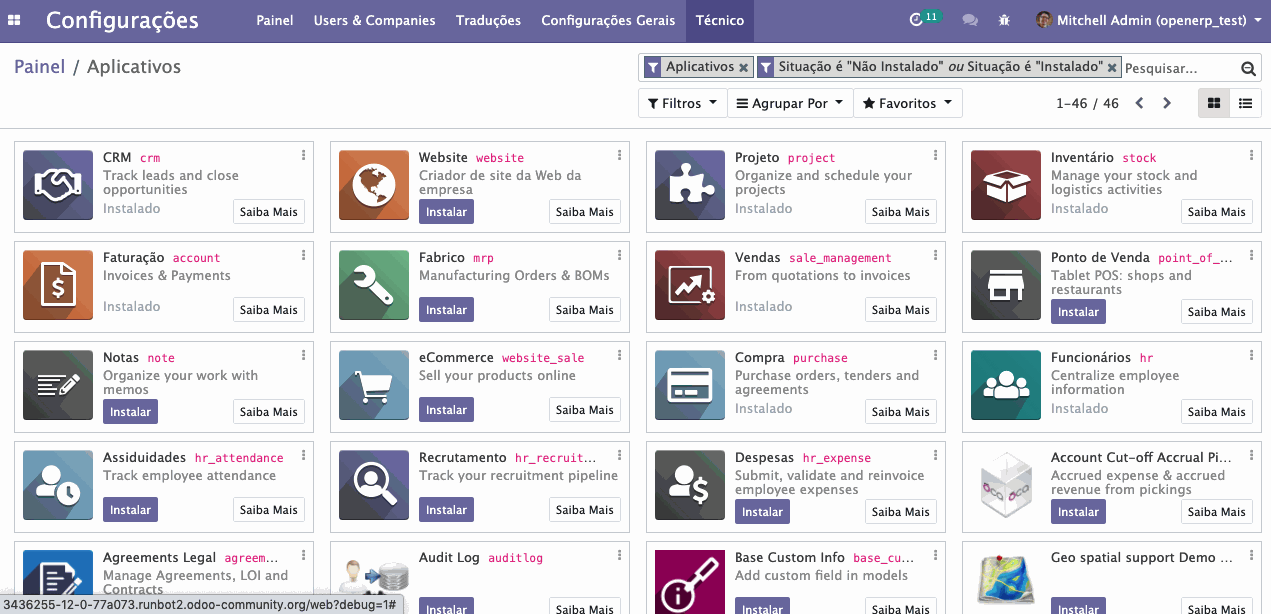Click the Ponto de Venda shop icon
Viewport: 1271px width, 614px height.
click(1006, 285)
